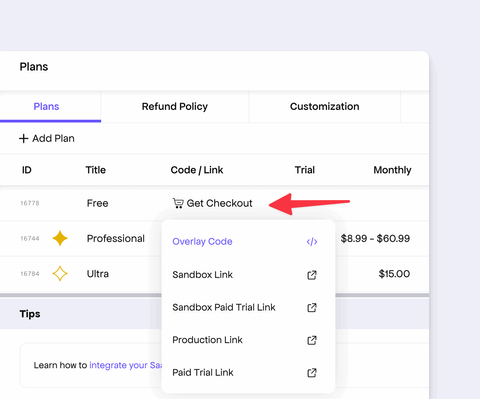Open the Get Checkout dropdown for Free plan
This screenshot has height=399, width=480.
tap(212, 203)
